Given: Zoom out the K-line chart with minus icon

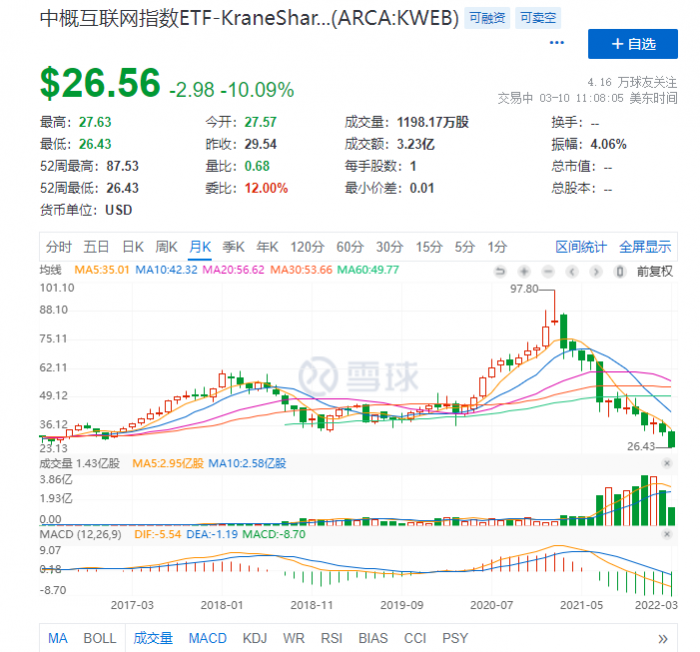Looking at the screenshot, I should coord(548,271).
